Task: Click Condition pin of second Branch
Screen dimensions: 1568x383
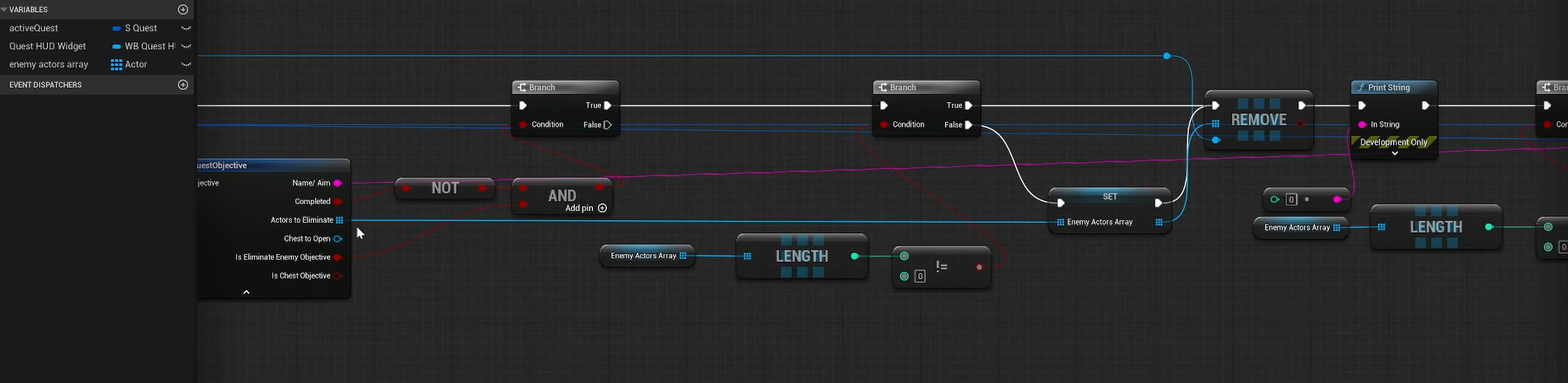Action: [x=884, y=125]
